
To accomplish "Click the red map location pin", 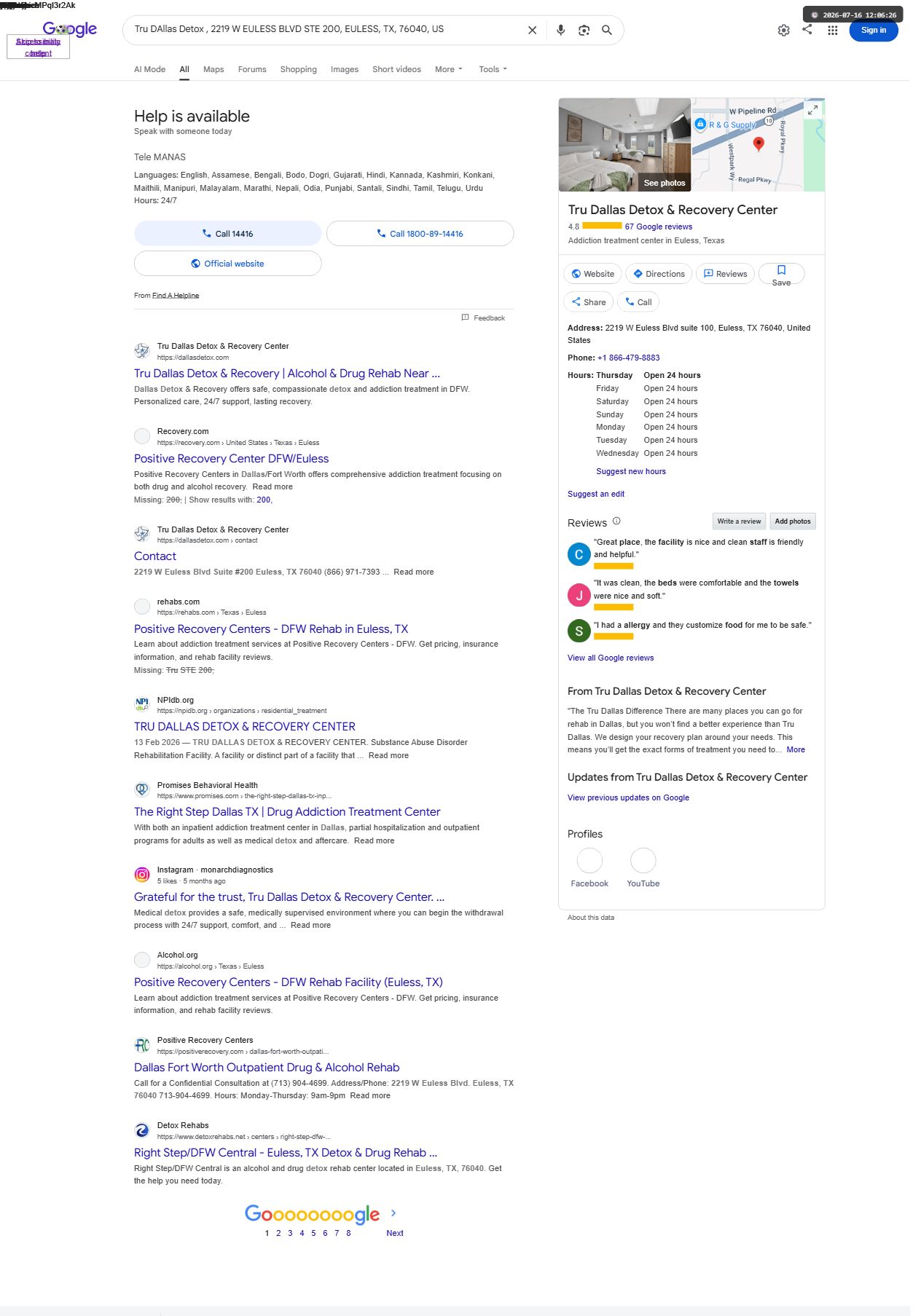I will (x=759, y=143).
